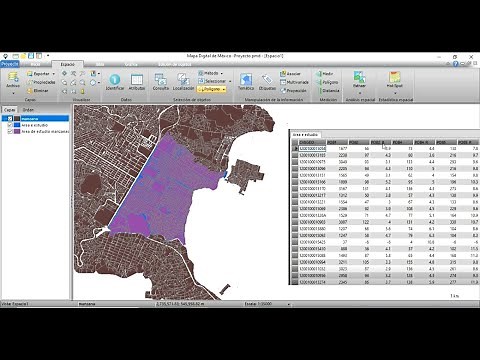Screen dimensions: 480x360
Task: Open the Atributos table tool
Action: (137, 82)
